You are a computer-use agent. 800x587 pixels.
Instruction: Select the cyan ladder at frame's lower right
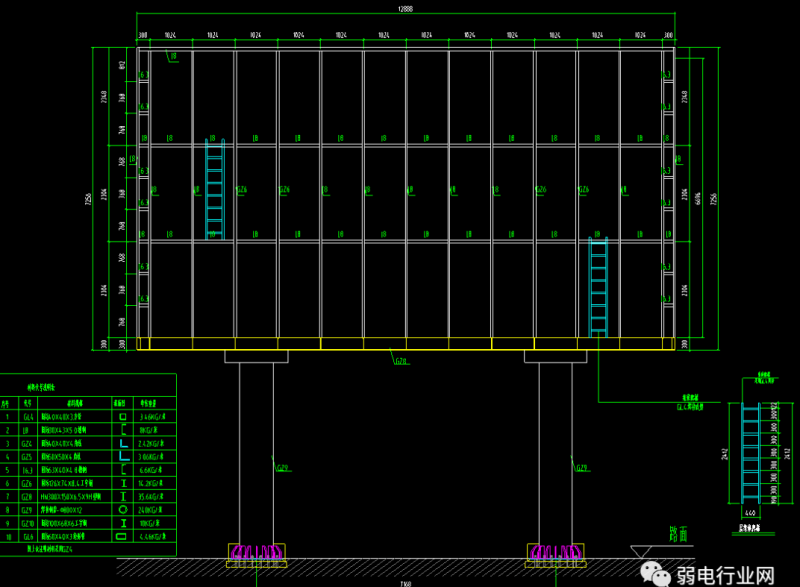tap(598, 286)
